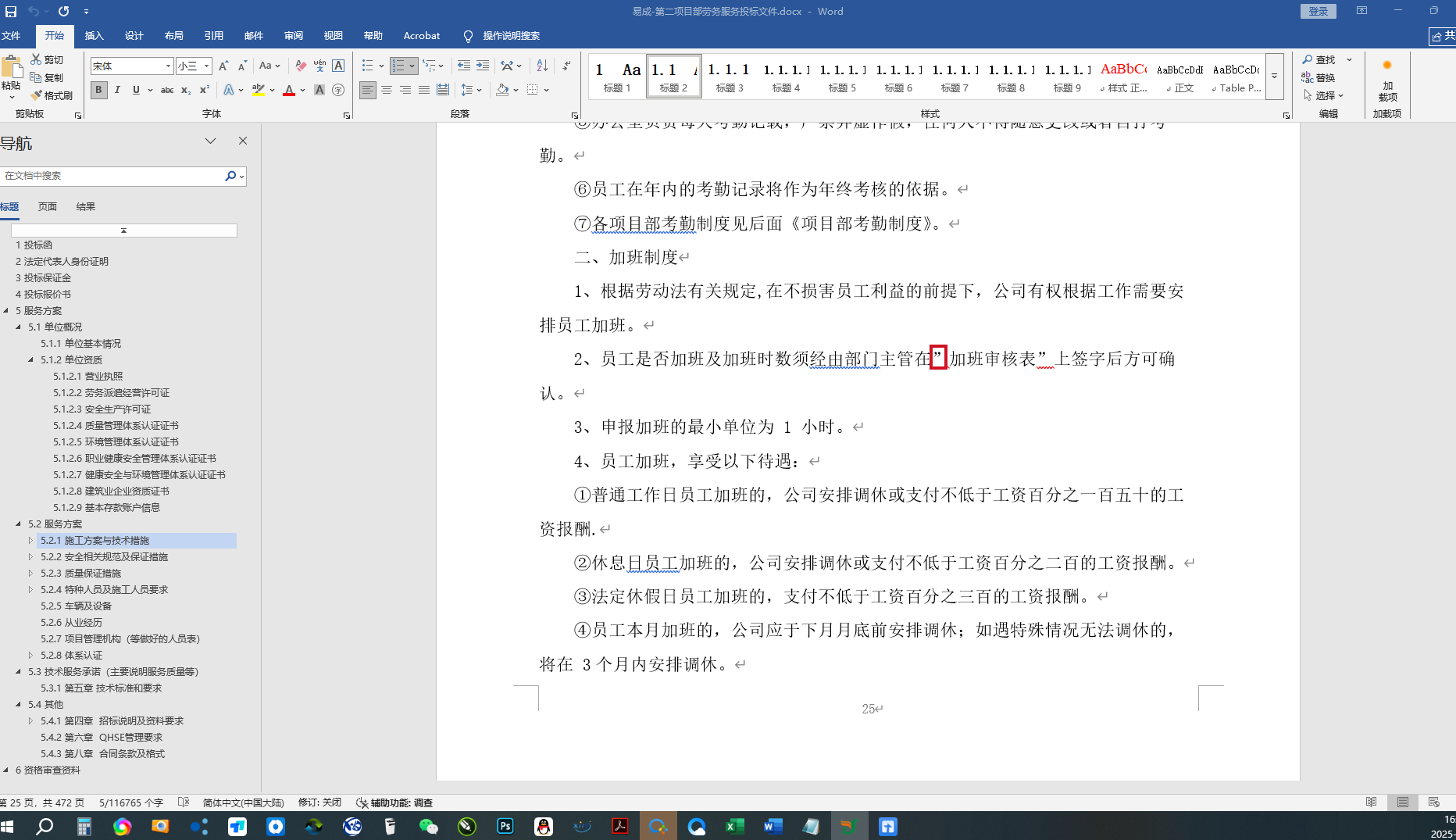Open the change case (Aa) dropdown

tap(269, 66)
